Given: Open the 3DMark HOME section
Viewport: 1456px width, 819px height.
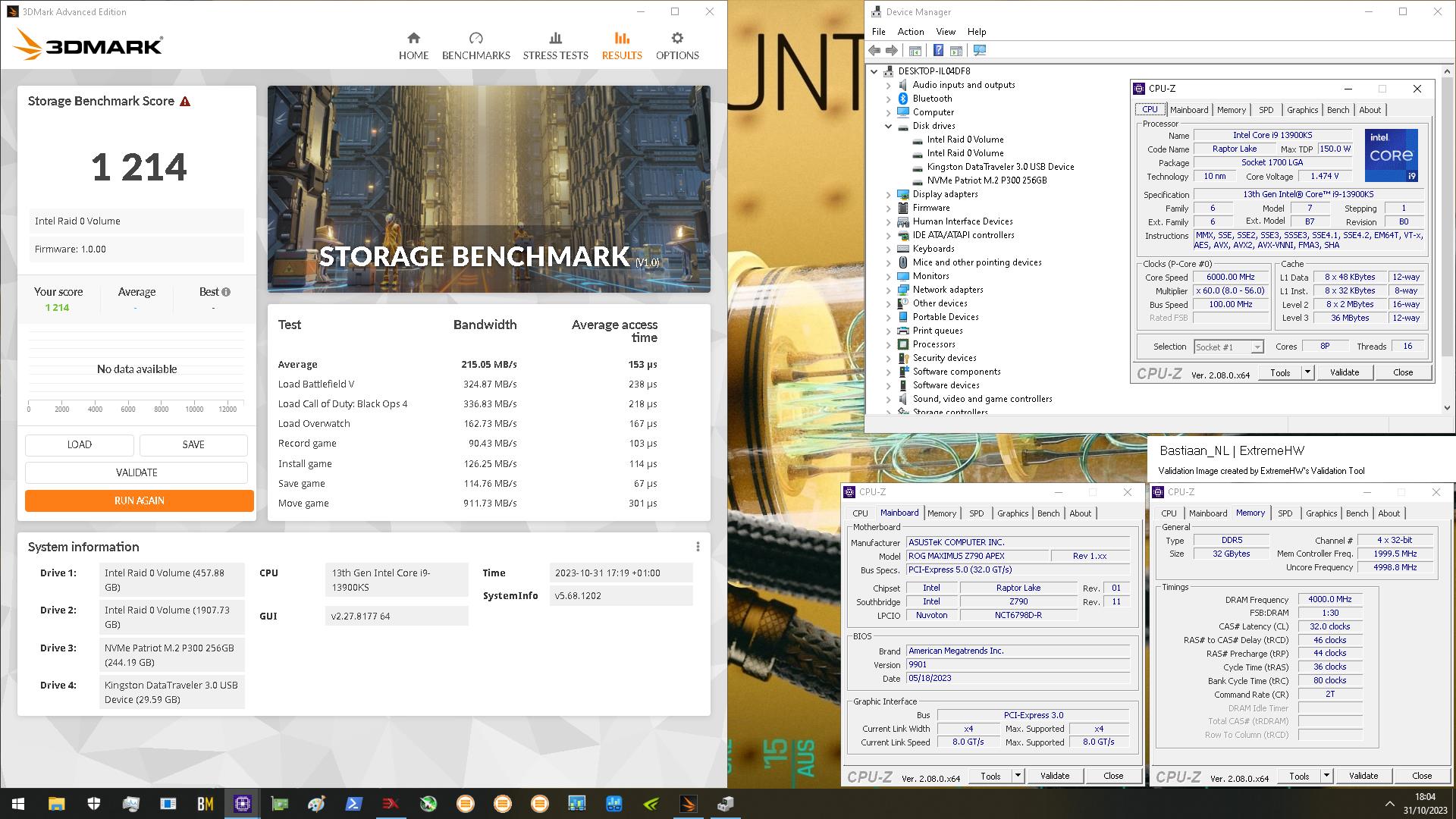Looking at the screenshot, I should click(413, 46).
